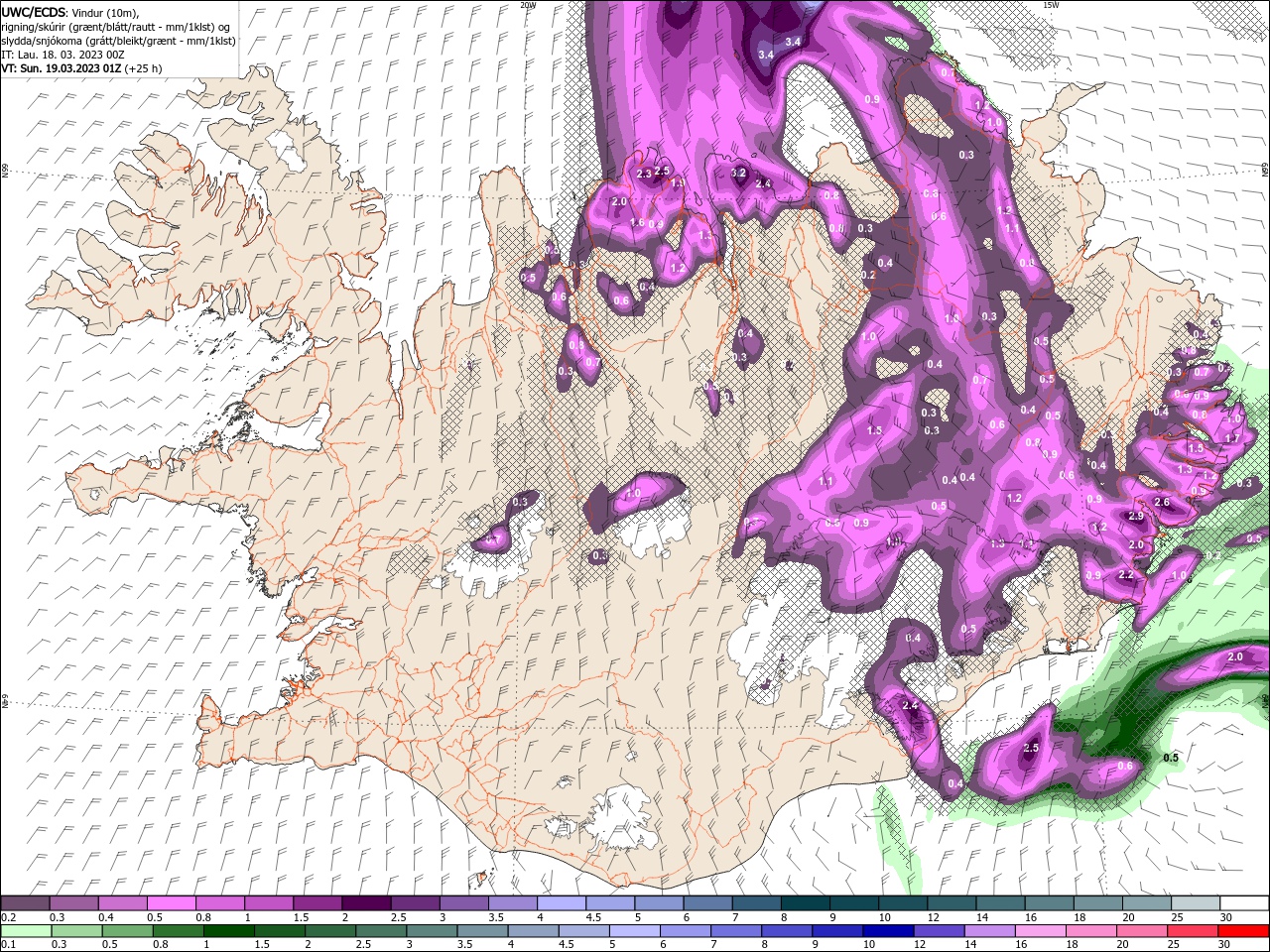Pick the rain legend swatch labeled 0.5
The width and height of the screenshot is (1270, 952).
point(127,930)
